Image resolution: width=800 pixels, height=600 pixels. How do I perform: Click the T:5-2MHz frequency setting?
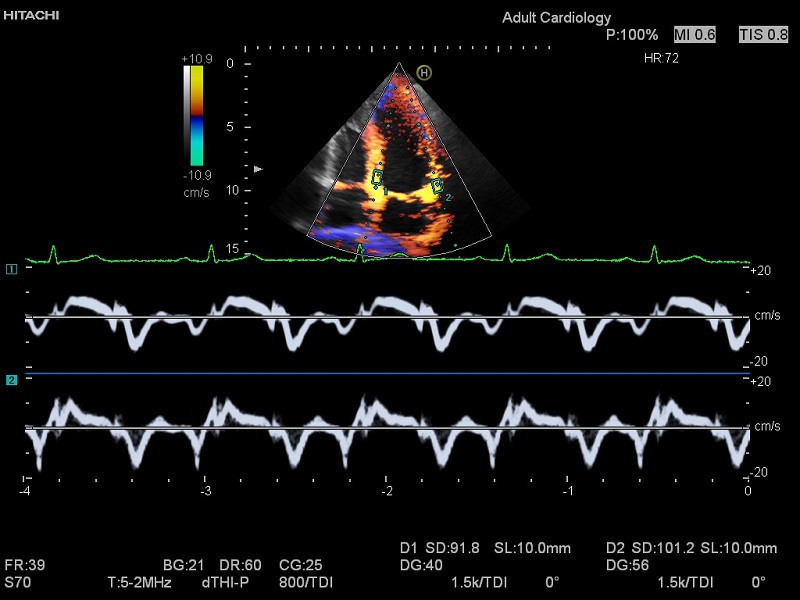pos(141,581)
